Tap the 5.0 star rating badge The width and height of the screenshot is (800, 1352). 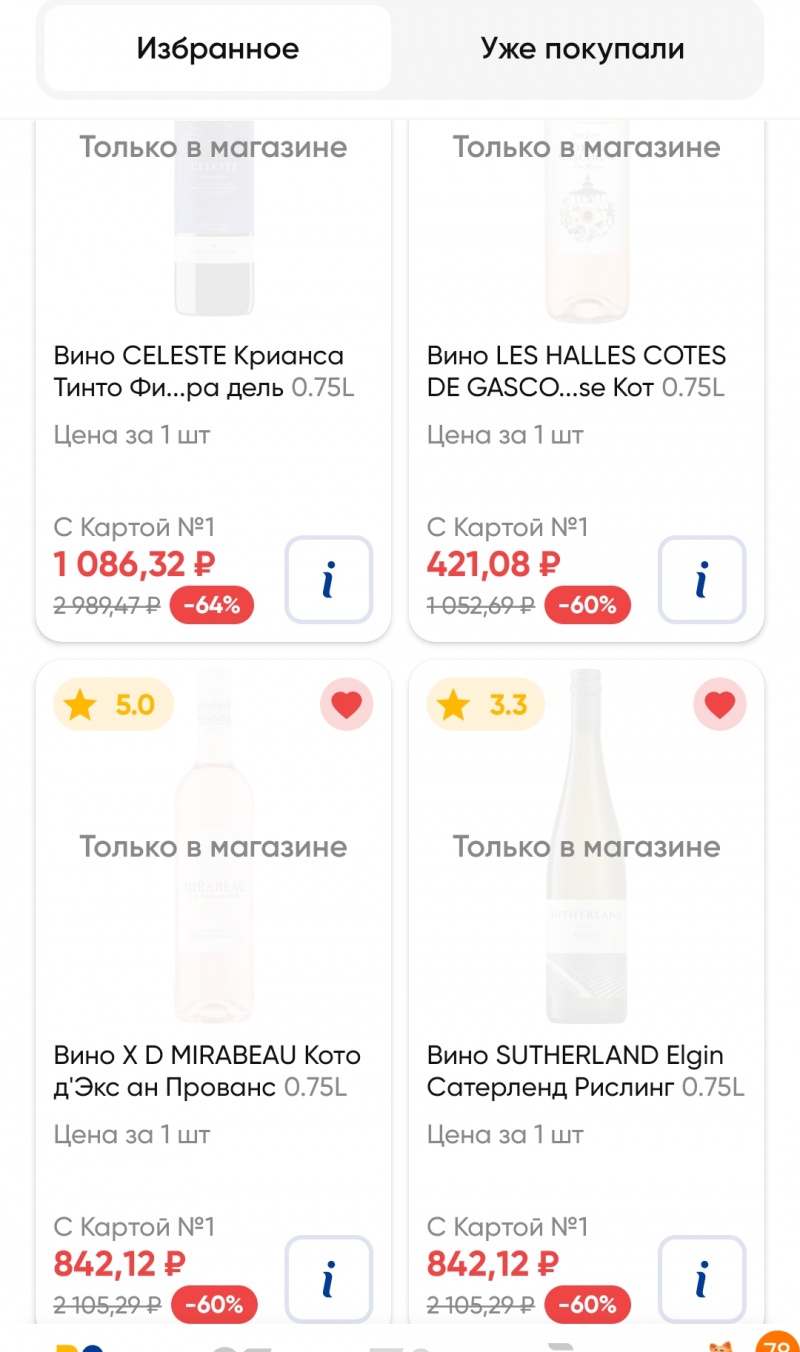pyautogui.click(x=113, y=705)
